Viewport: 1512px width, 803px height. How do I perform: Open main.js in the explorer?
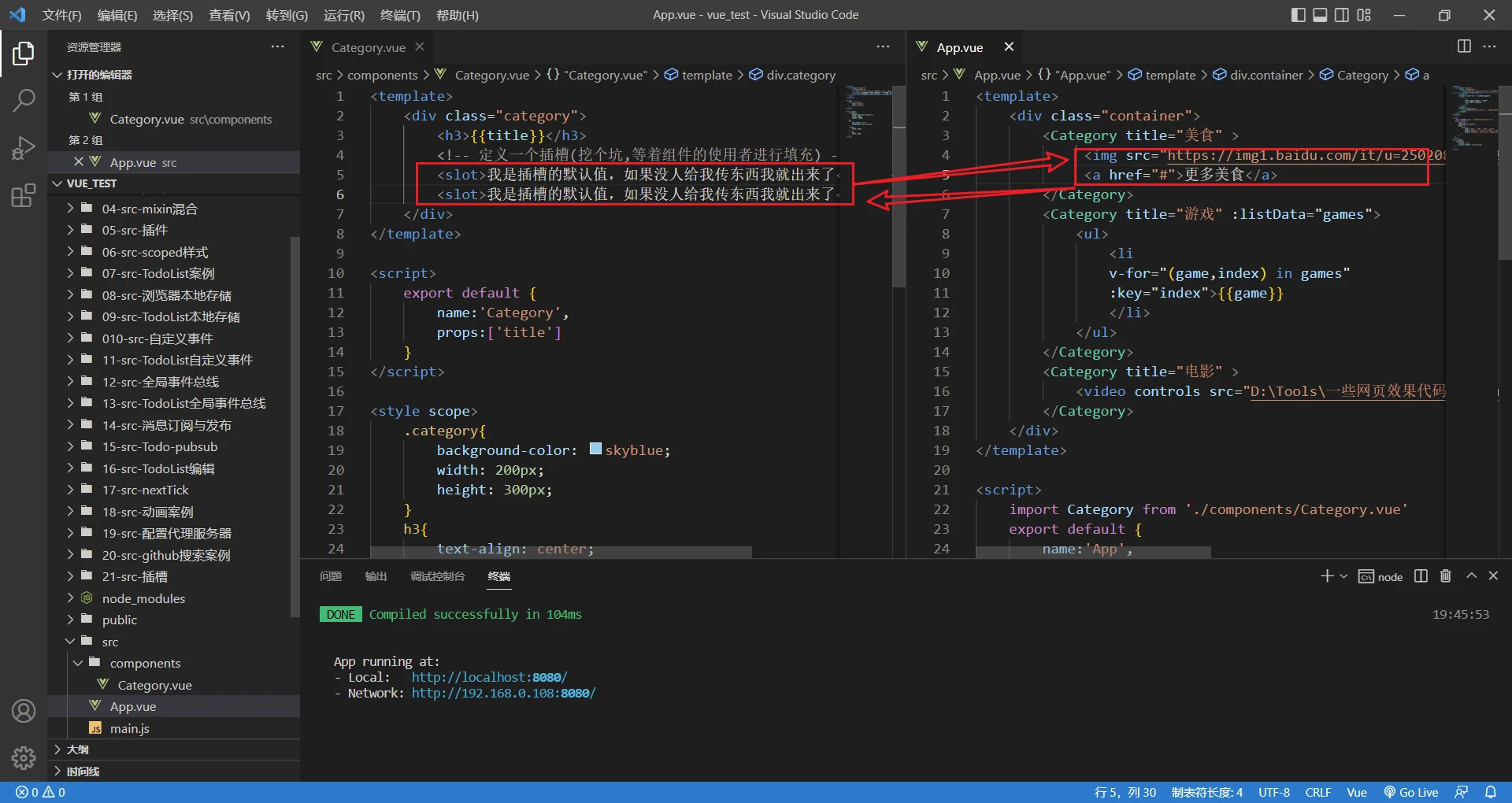(x=129, y=728)
